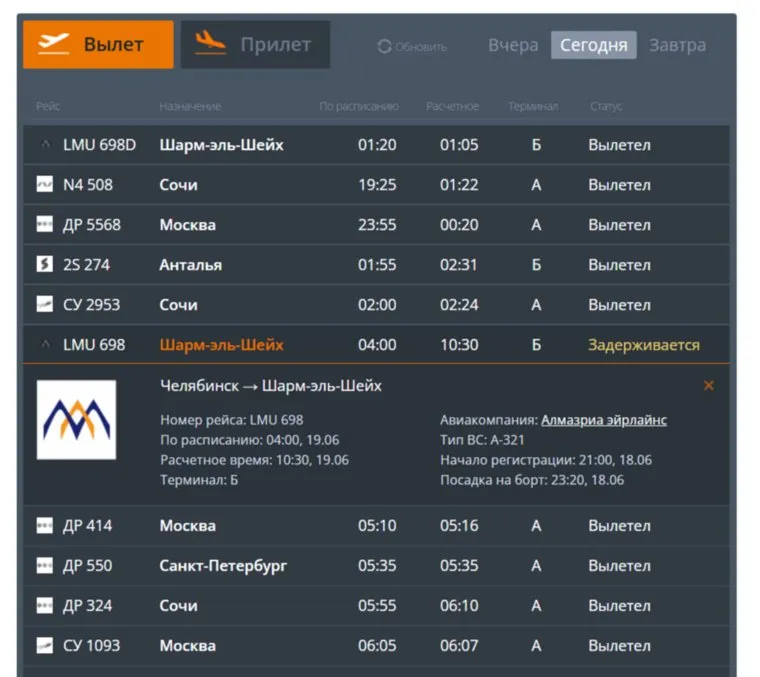Click airline icon beside ДР 414 flight
The image size is (760, 677).
[45, 526]
